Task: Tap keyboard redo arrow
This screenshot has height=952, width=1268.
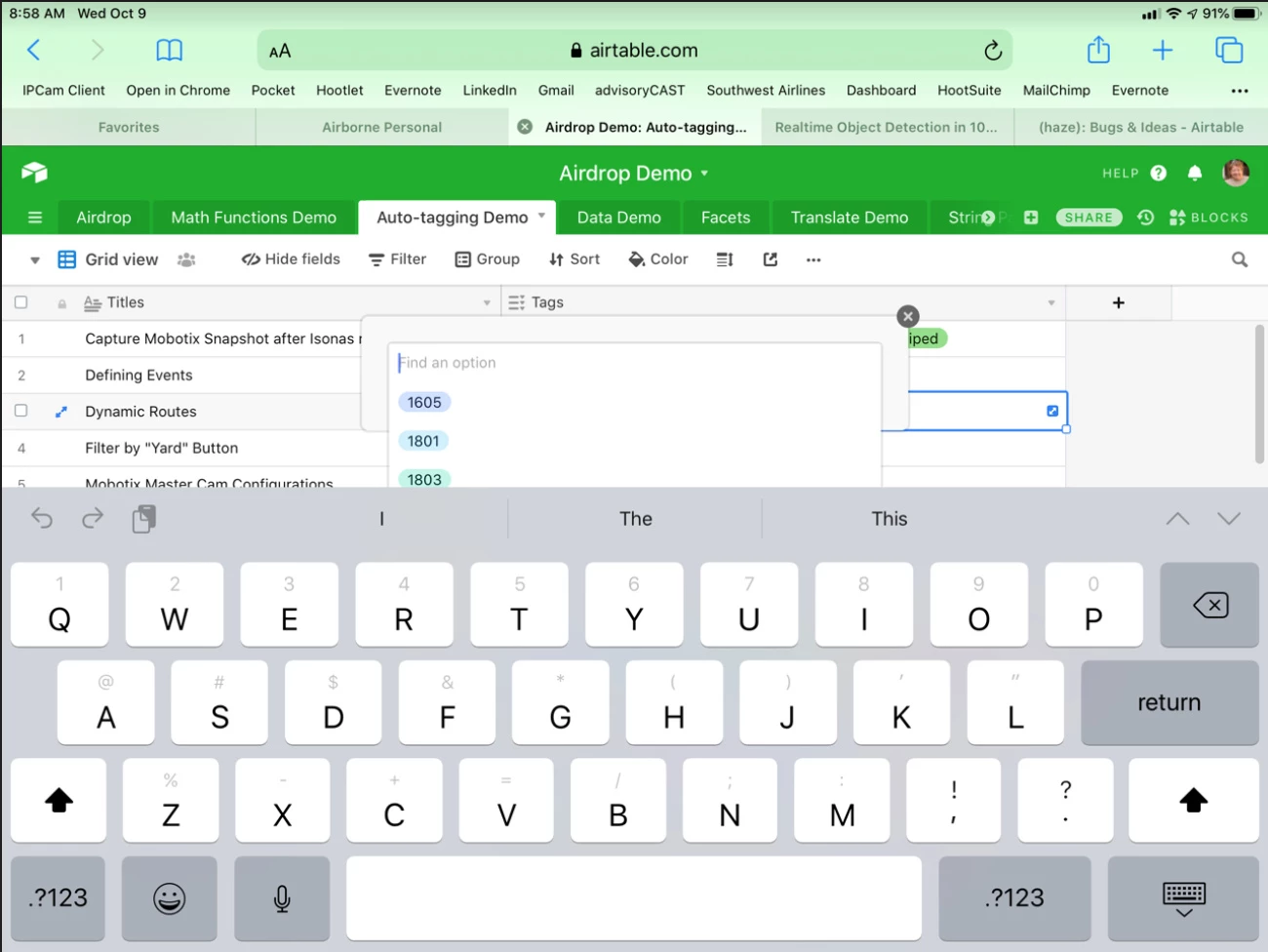Action: tap(93, 518)
